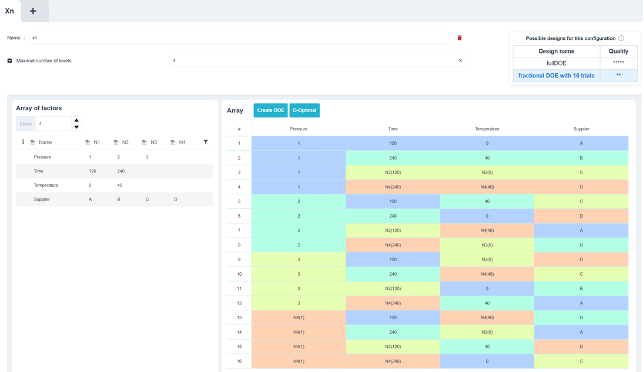Select fractional DOE with 16 trials design
Image resolution: width=644 pixels, height=372 pixels.
click(x=556, y=76)
